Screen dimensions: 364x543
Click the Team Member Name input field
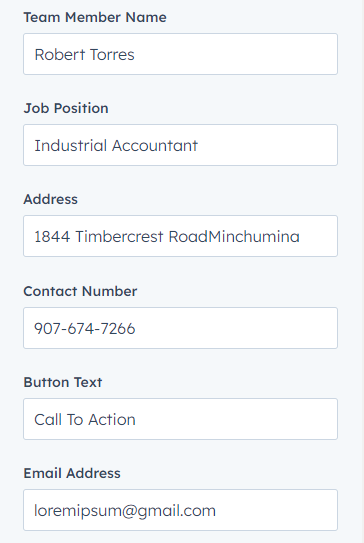pos(180,54)
